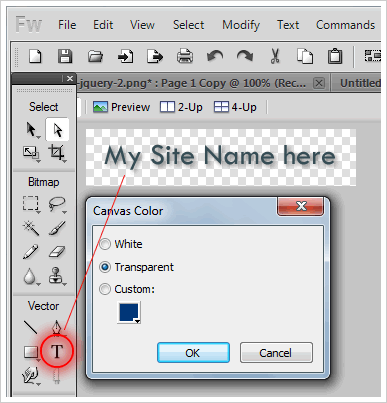Image resolution: width=387 pixels, height=403 pixels.
Task: Choose Transparent canvas color
Action: (x=137, y=267)
